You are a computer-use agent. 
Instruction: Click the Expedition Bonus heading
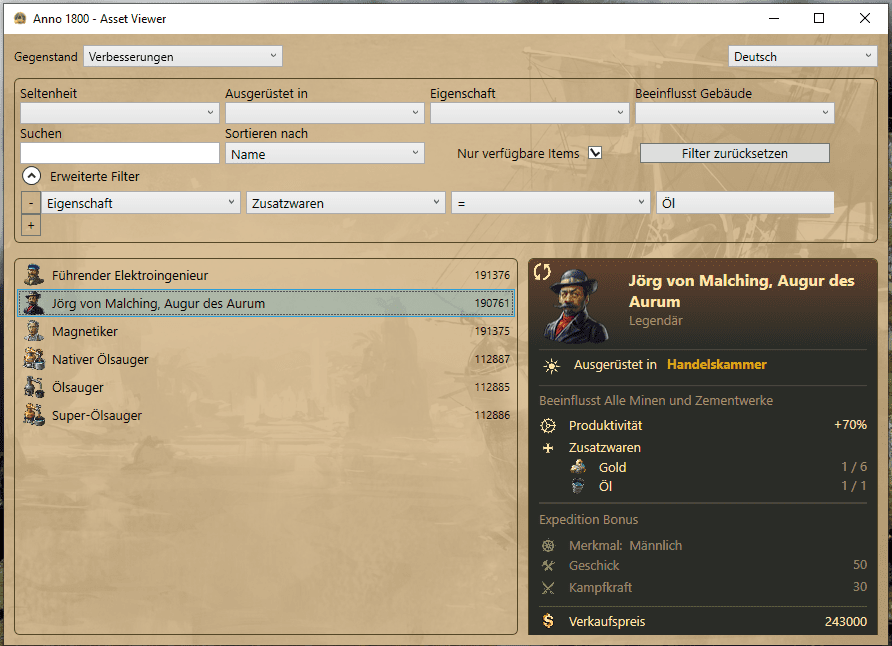pyautogui.click(x=588, y=520)
